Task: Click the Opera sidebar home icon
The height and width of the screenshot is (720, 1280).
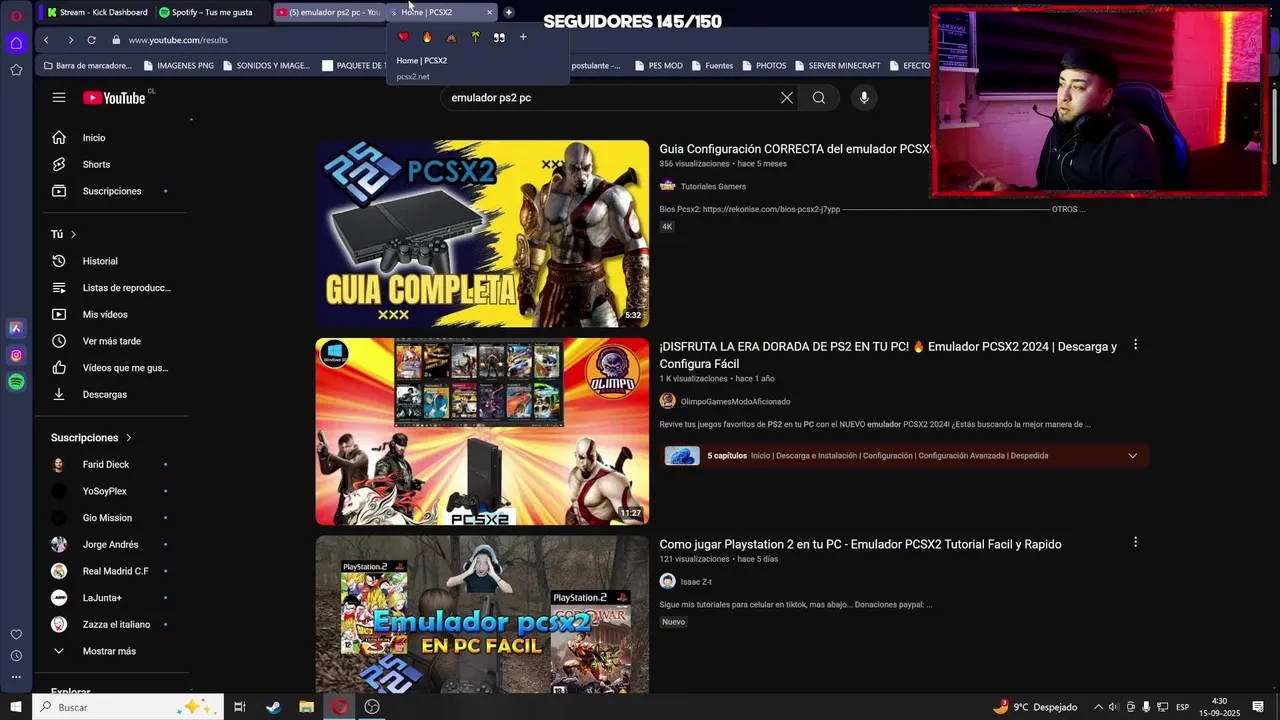Action: 16,43
